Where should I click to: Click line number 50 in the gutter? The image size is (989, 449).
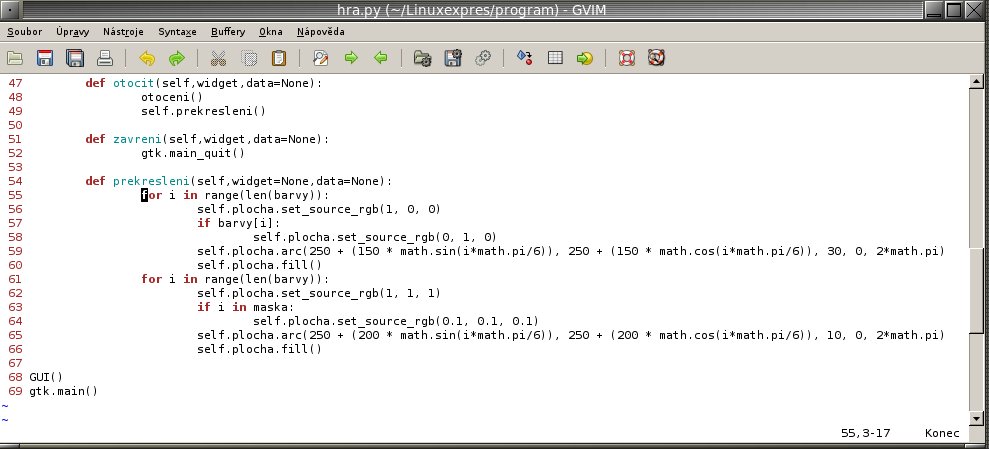(15, 125)
